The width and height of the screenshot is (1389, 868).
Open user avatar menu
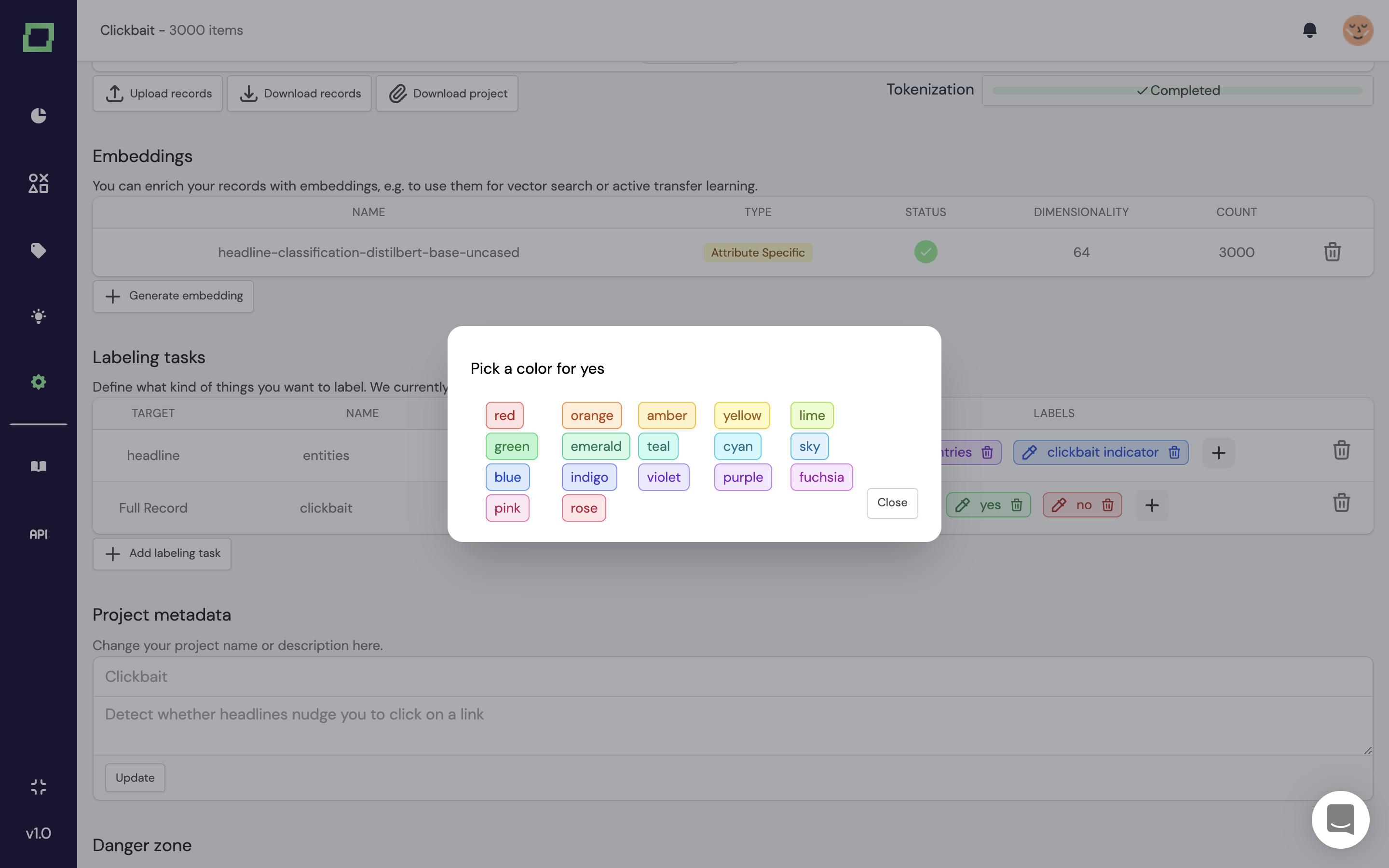(1357, 30)
